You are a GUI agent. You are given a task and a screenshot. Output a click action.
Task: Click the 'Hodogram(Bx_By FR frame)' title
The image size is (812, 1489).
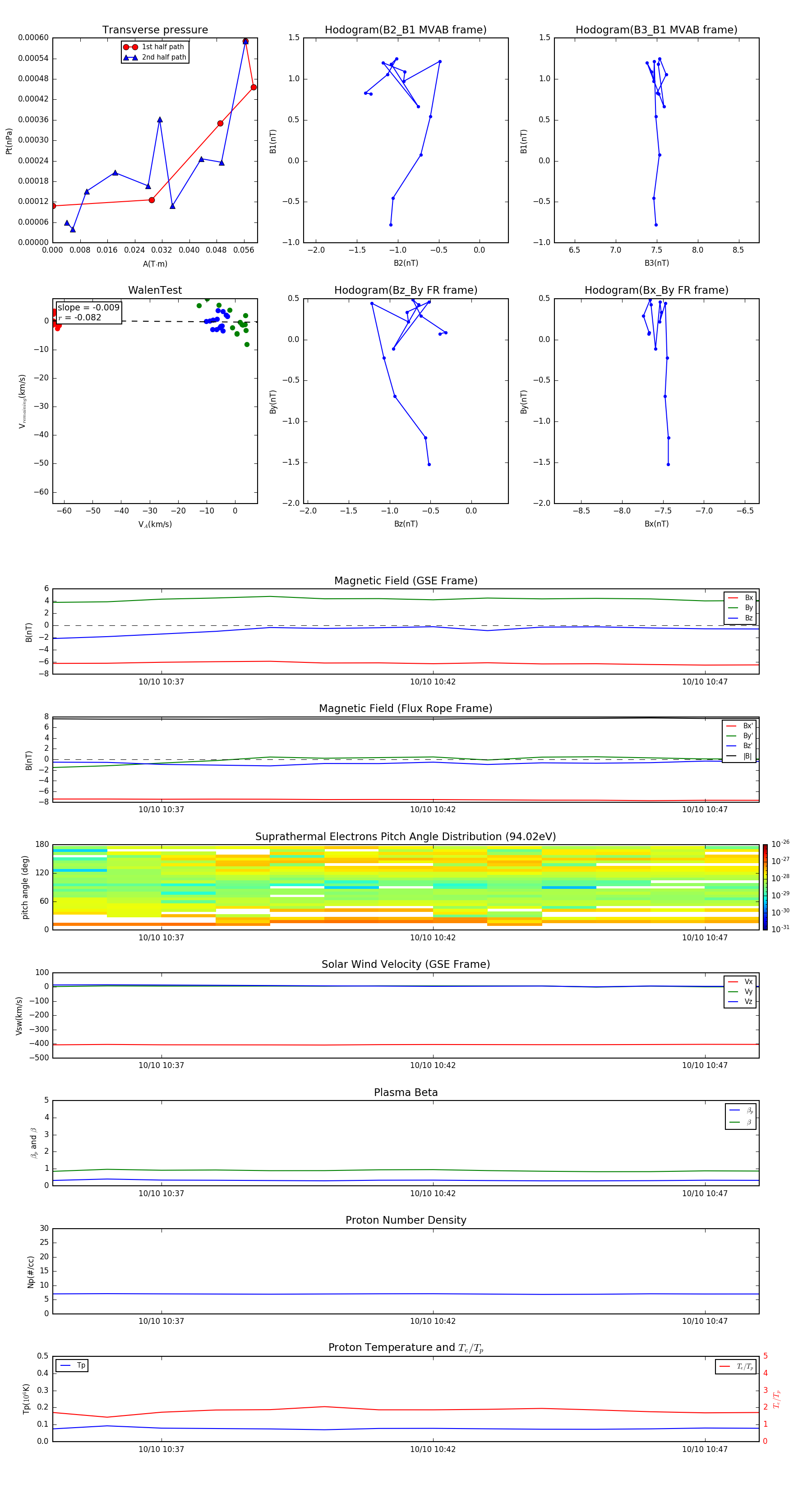[656, 290]
